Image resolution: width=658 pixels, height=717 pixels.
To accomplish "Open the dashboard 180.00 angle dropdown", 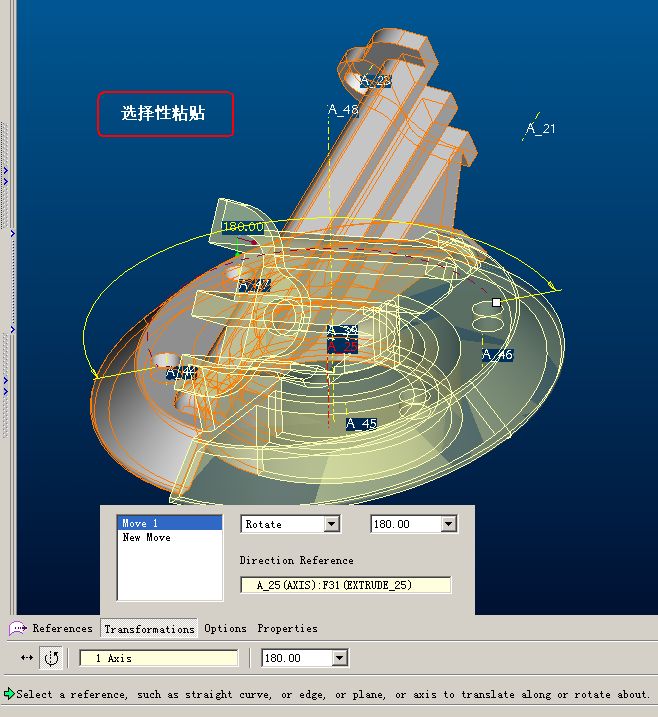I will point(339,658).
